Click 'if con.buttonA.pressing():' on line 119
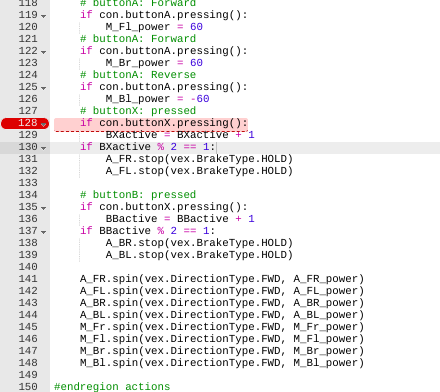The image size is (440, 392). (164, 15)
